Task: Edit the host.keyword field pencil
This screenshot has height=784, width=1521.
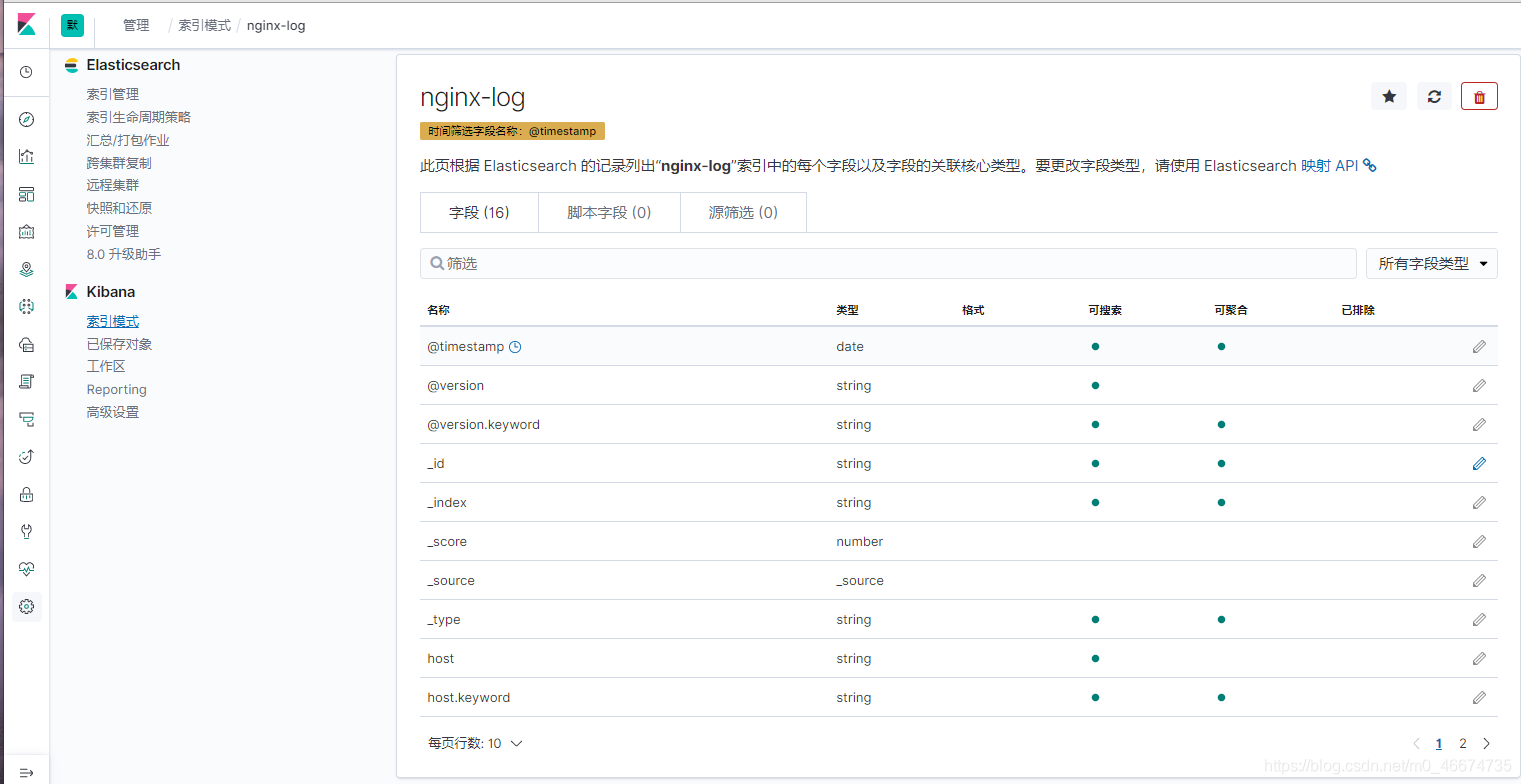Action: [x=1479, y=697]
